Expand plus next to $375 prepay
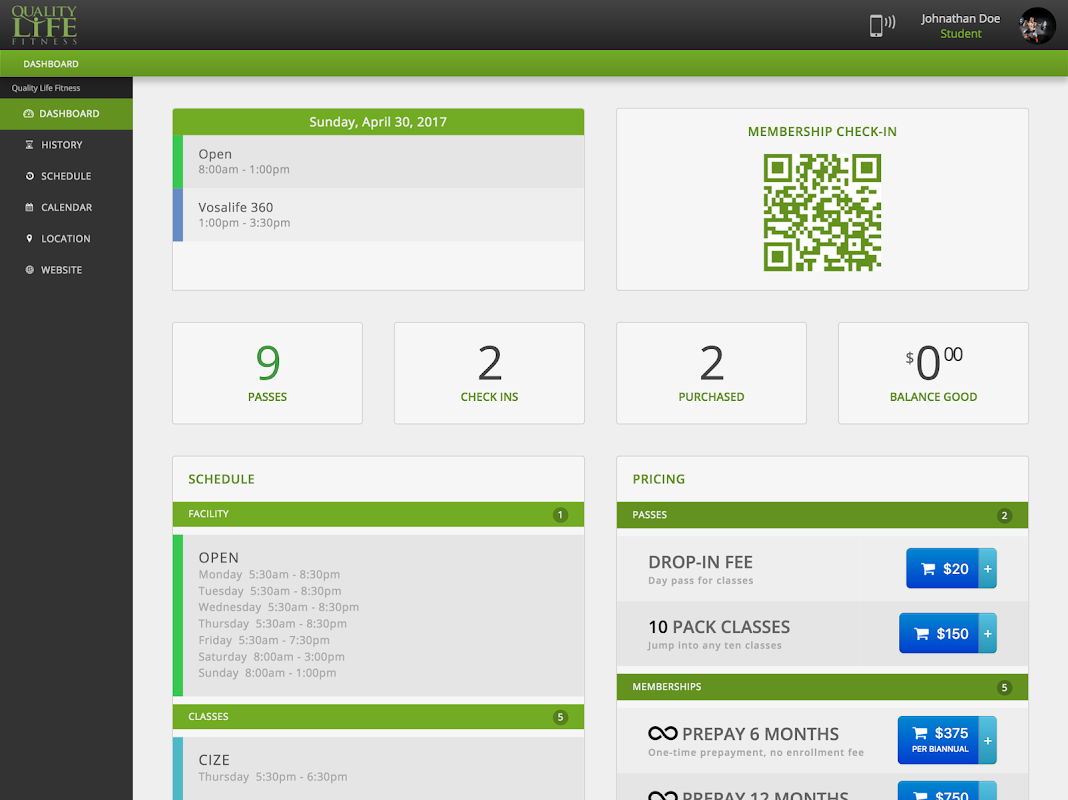 pos(988,740)
